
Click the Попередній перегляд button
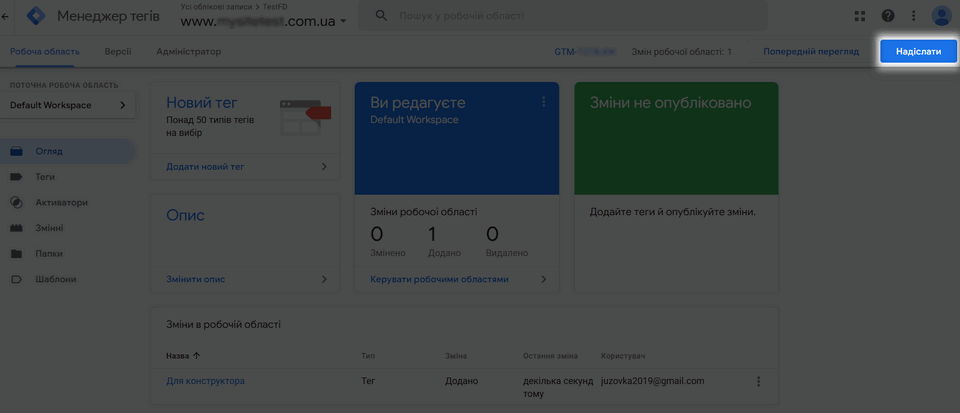810,51
